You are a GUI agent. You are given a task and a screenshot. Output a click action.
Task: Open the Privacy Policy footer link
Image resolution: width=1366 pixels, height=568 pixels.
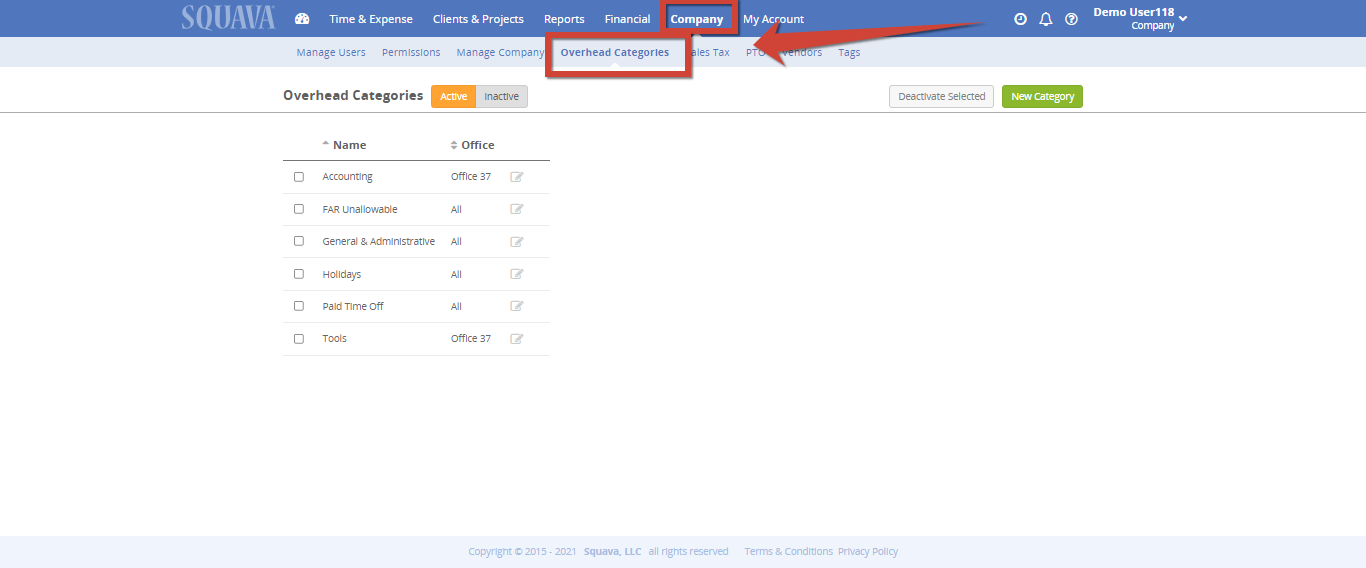click(x=868, y=552)
